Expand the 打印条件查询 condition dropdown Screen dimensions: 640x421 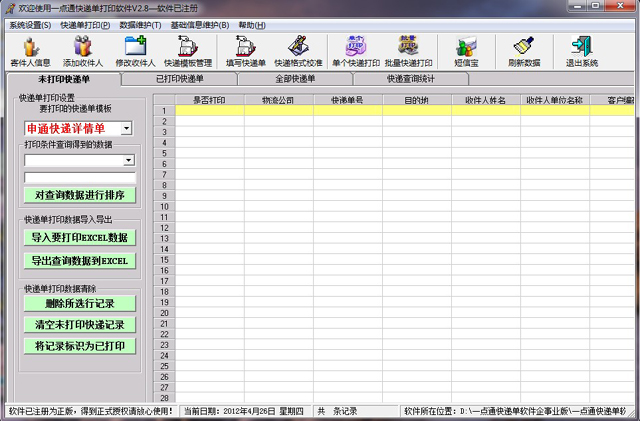129,160
